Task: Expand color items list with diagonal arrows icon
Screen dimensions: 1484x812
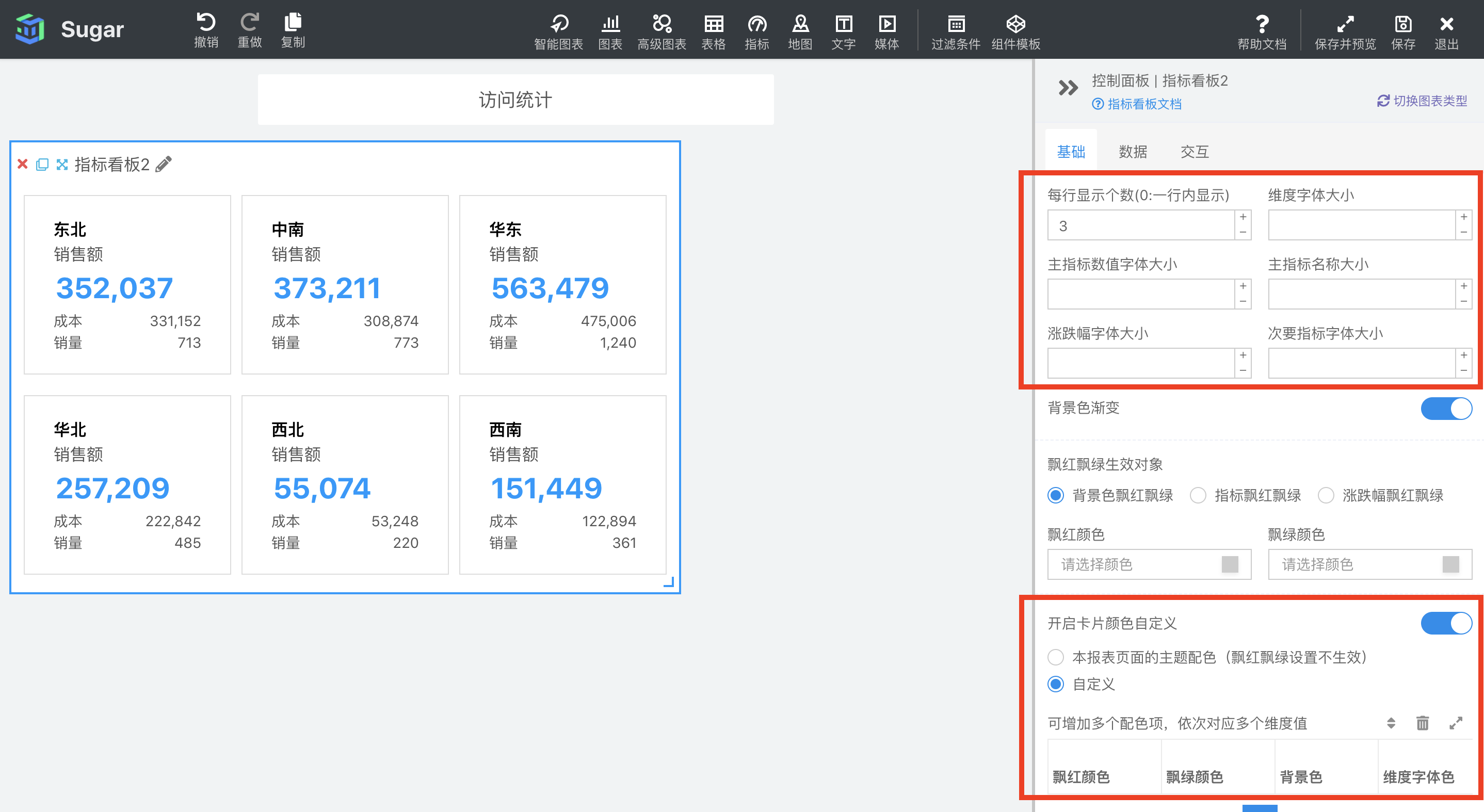Action: pos(1456,723)
